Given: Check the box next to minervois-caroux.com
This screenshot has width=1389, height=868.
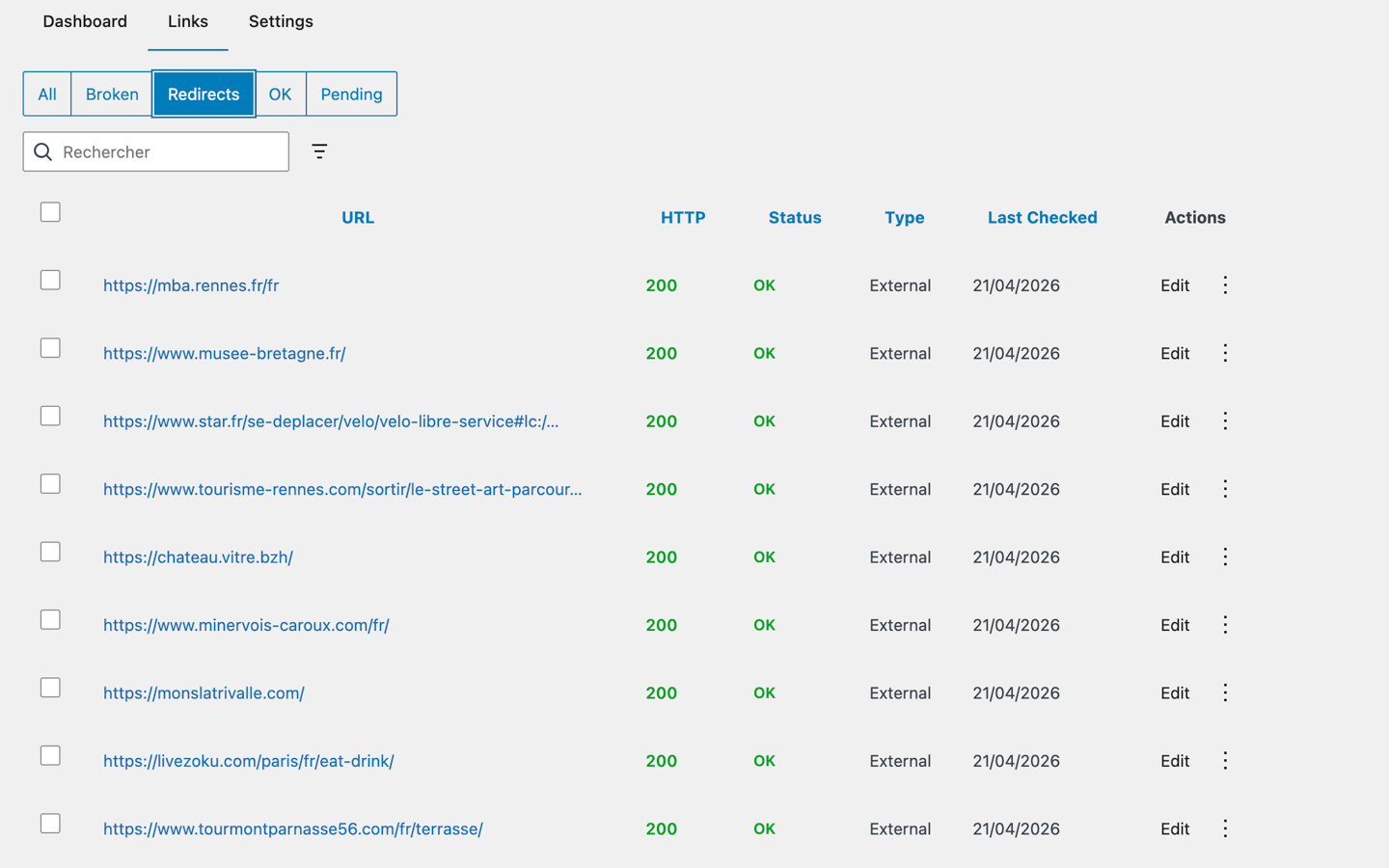Looking at the screenshot, I should tap(50, 619).
